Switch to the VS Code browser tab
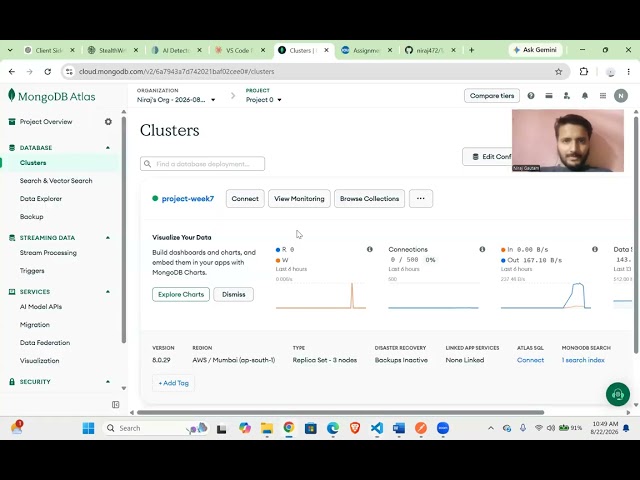 239,50
